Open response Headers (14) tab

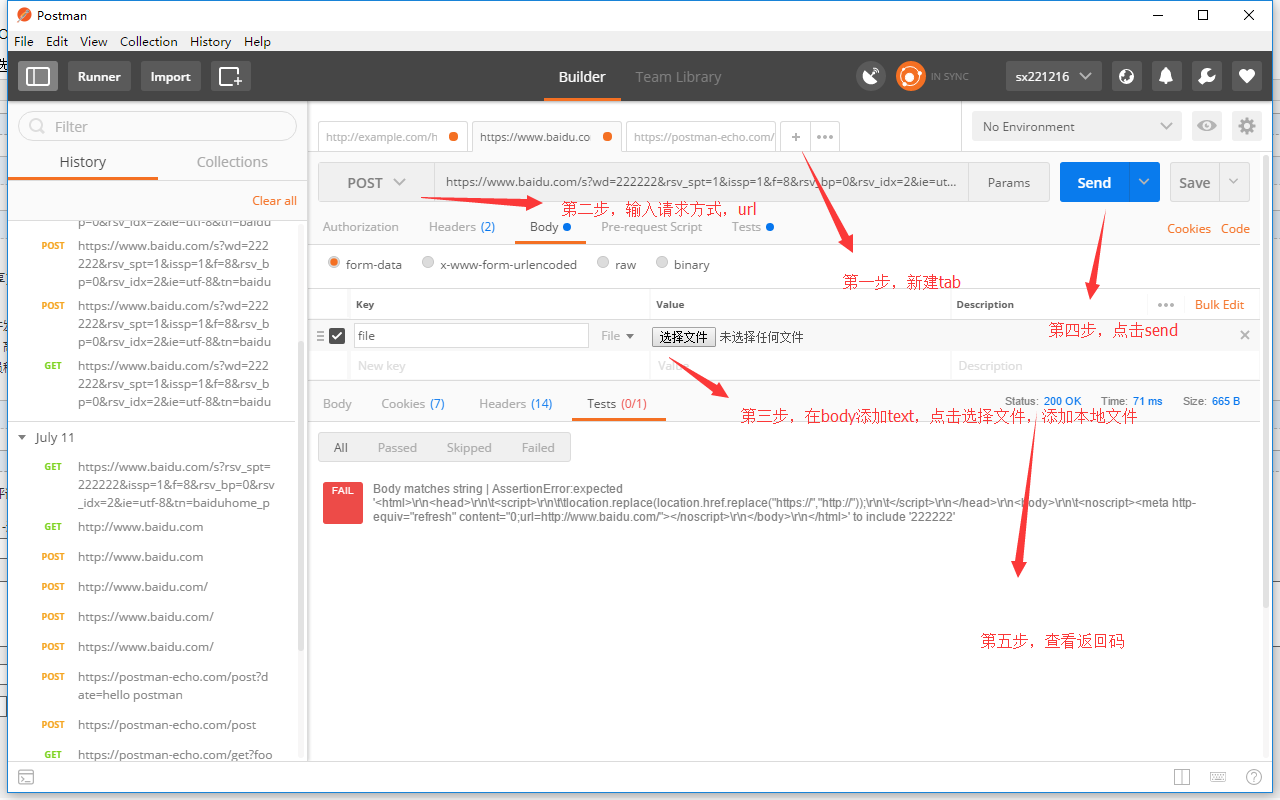(516, 403)
